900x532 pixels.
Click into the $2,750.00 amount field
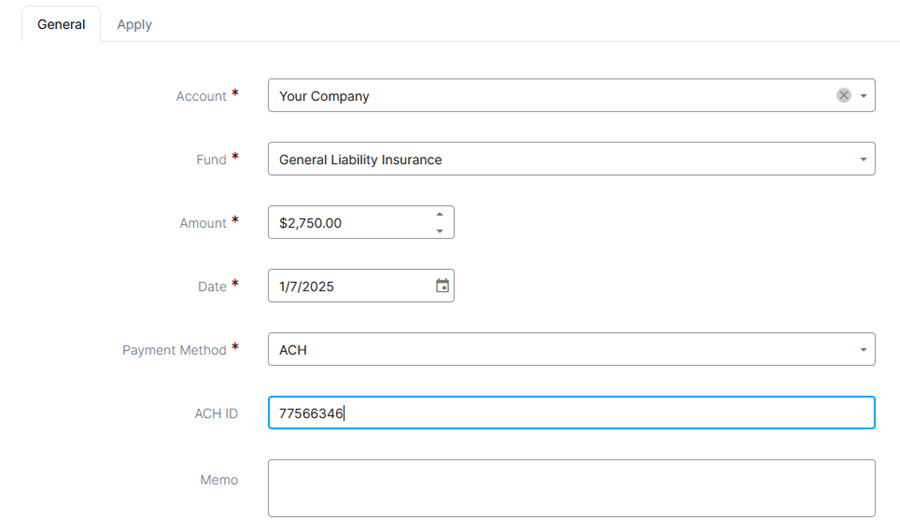click(350, 223)
